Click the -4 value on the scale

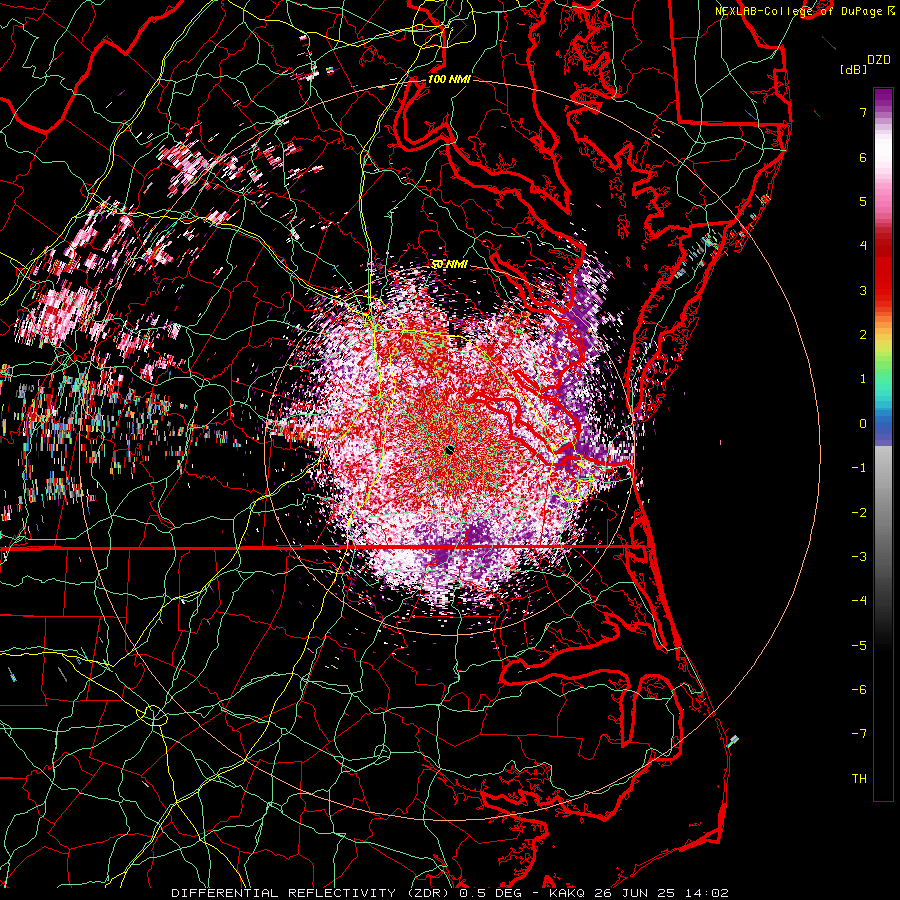pyautogui.click(x=859, y=601)
